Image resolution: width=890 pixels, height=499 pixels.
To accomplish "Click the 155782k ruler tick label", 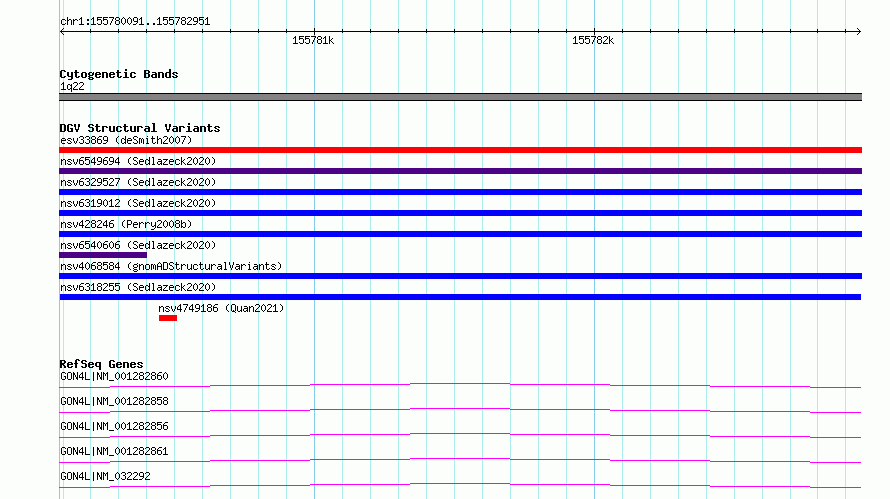I will click(x=593, y=40).
